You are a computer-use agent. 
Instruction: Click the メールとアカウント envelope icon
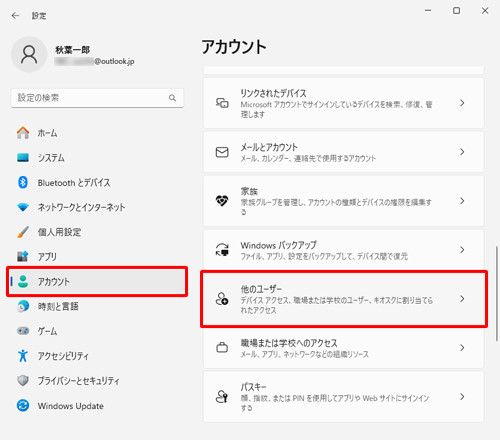pyautogui.click(x=222, y=152)
